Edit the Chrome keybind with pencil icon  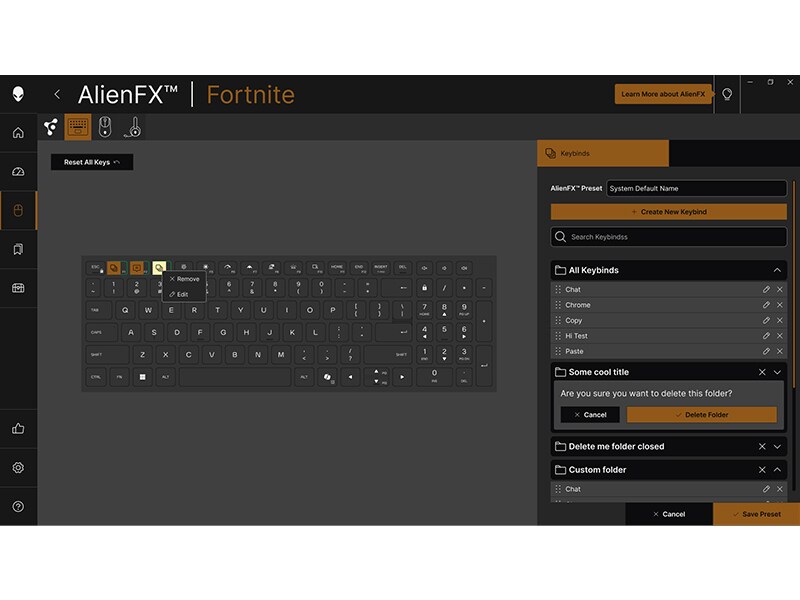tap(766, 305)
